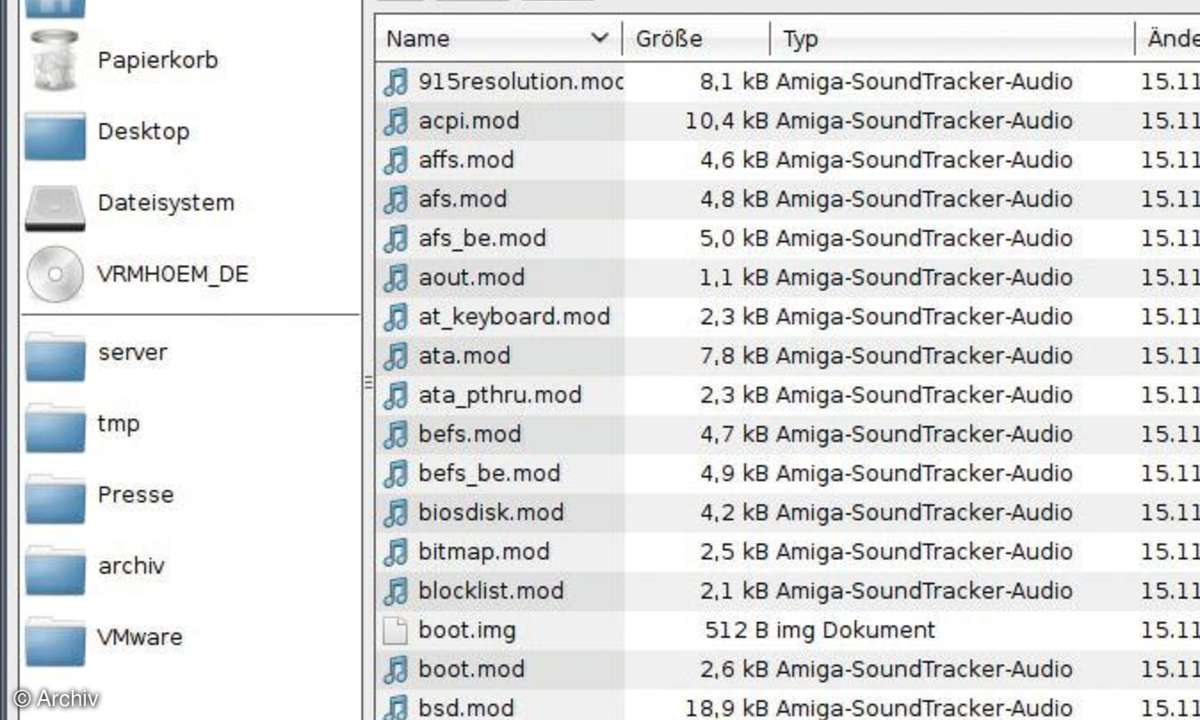
Task: Click the audio icon of bsd.mod
Action: [396, 706]
